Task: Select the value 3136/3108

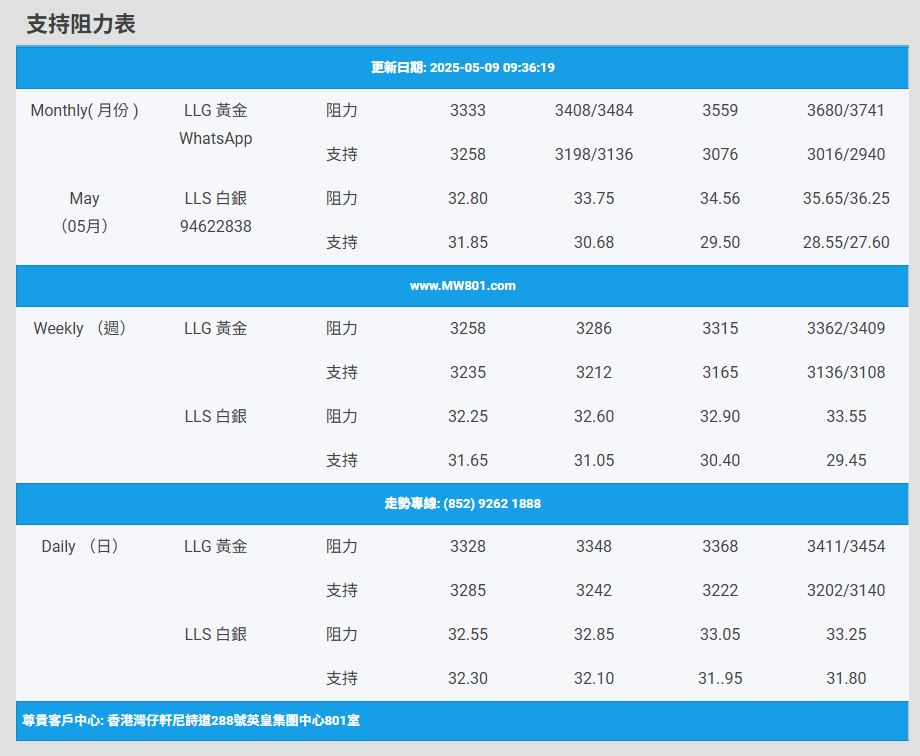Action: click(845, 372)
